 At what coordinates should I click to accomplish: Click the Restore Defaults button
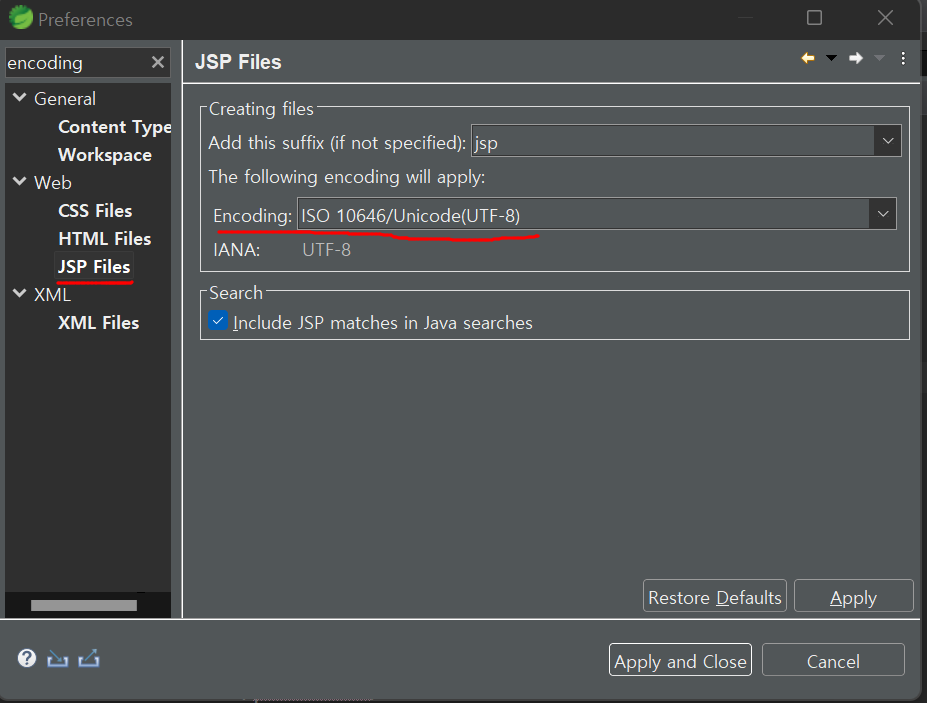pos(715,596)
